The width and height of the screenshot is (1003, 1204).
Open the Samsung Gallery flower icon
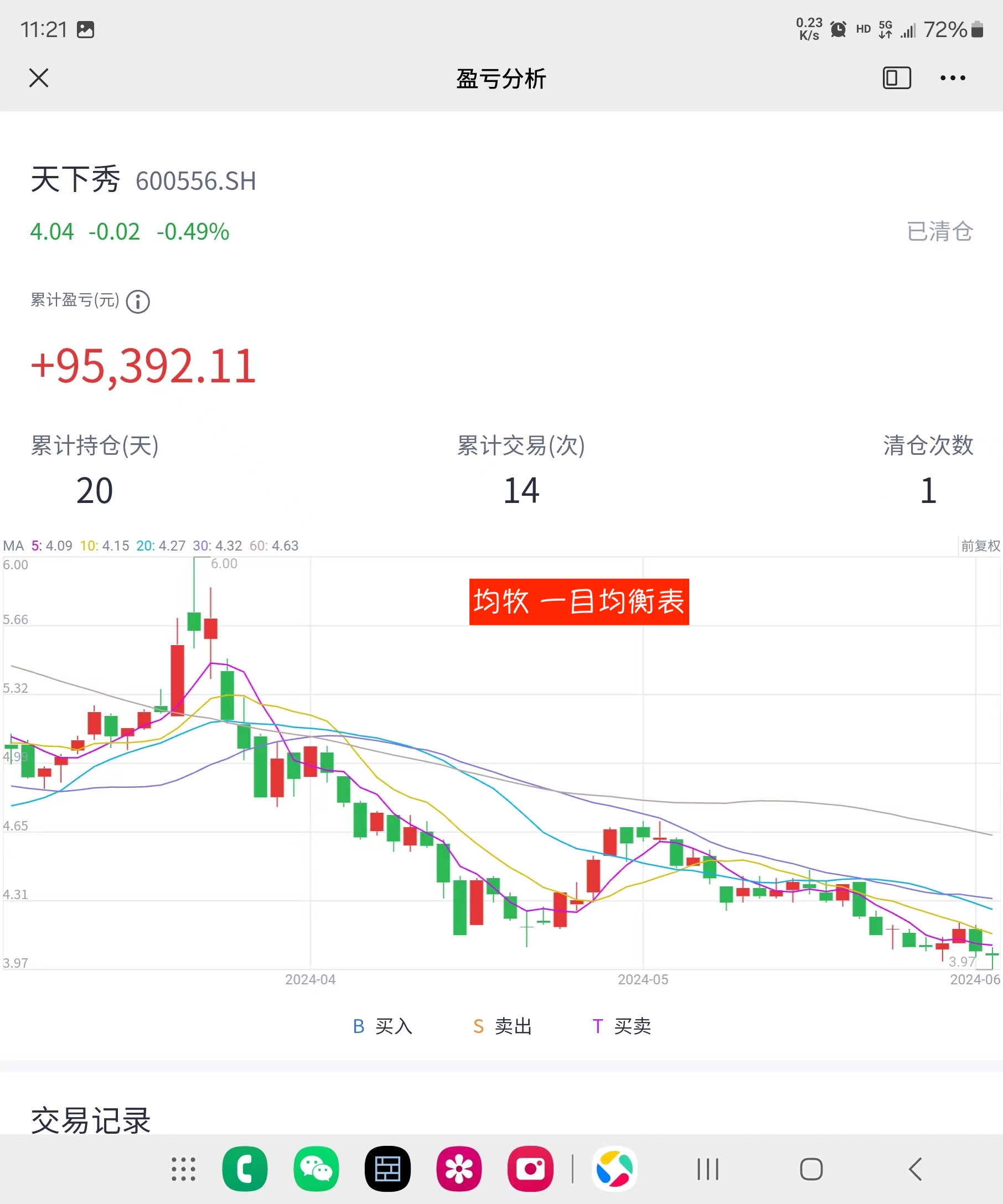458,1168
